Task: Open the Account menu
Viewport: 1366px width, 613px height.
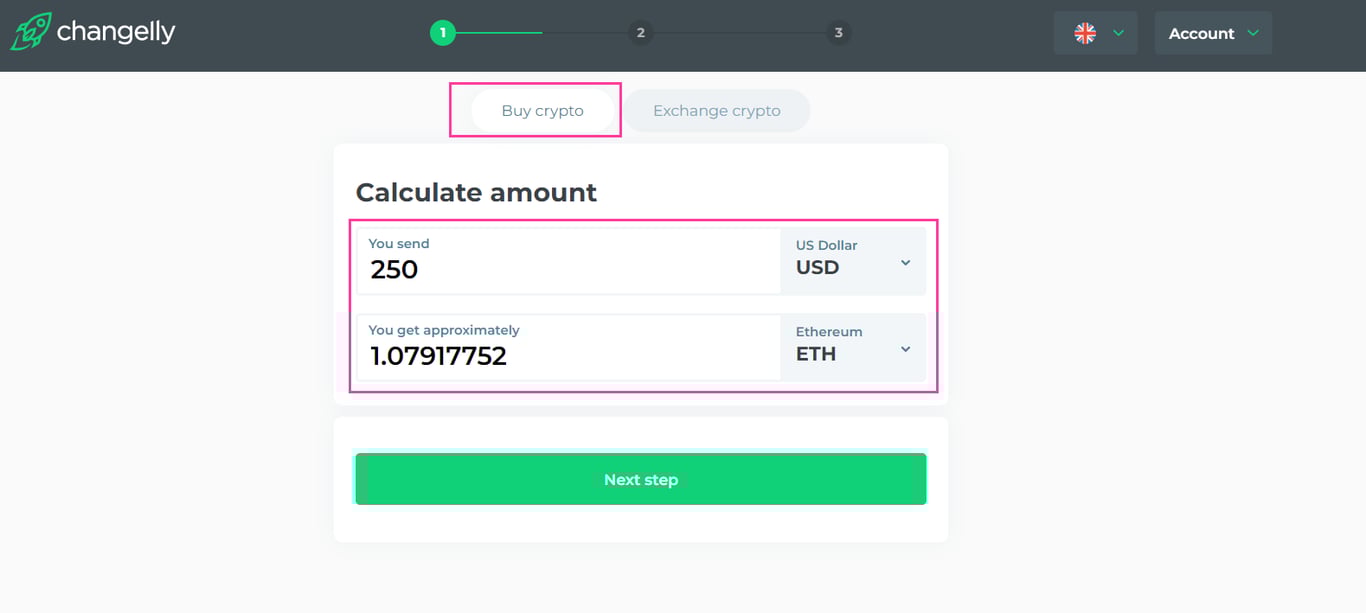Action: 1201,33
